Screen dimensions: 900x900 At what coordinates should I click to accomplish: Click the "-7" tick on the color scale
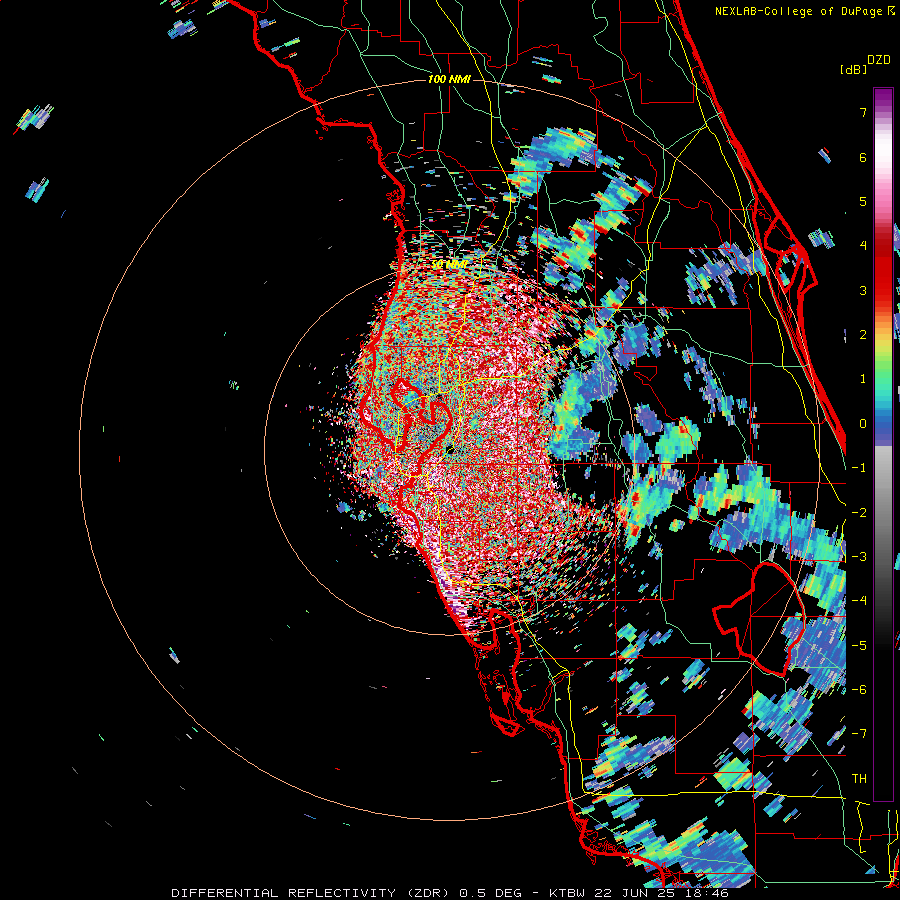pyautogui.click(x=859, y=734)
